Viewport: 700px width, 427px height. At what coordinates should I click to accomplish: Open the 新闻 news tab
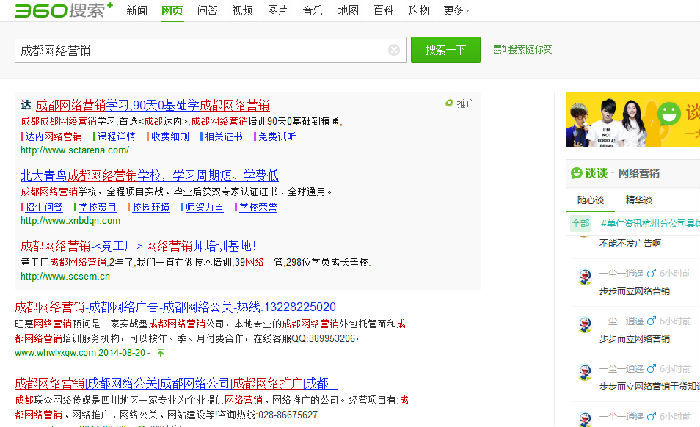point(137,10)
